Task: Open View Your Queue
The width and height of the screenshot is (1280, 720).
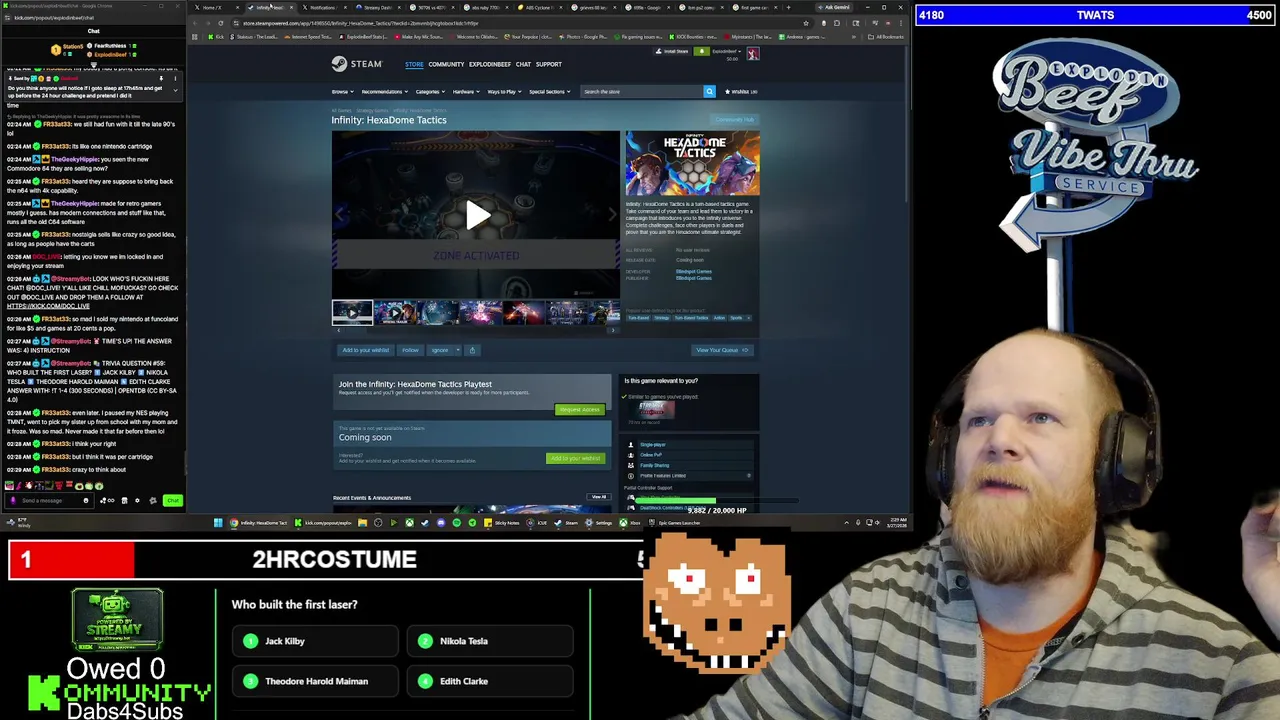Action: tap(721, 350)
